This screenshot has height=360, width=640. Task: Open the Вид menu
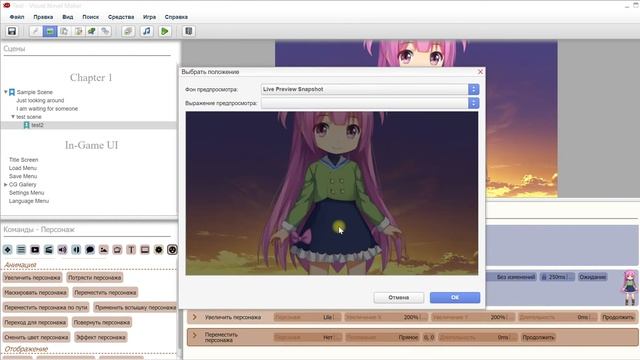[x=68, y=17]
